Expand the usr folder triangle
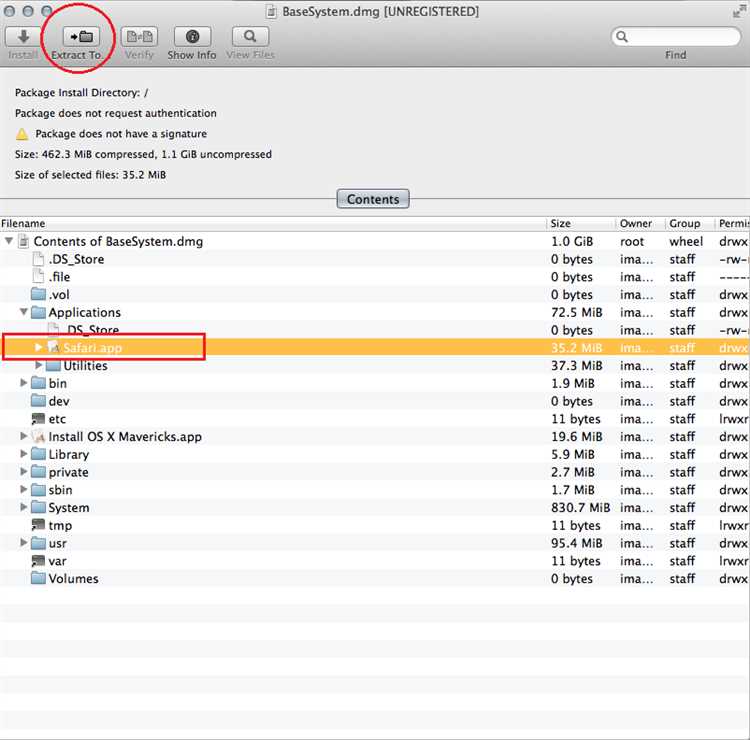This screenshot has height=740, width=750. [x=23, y=543]
